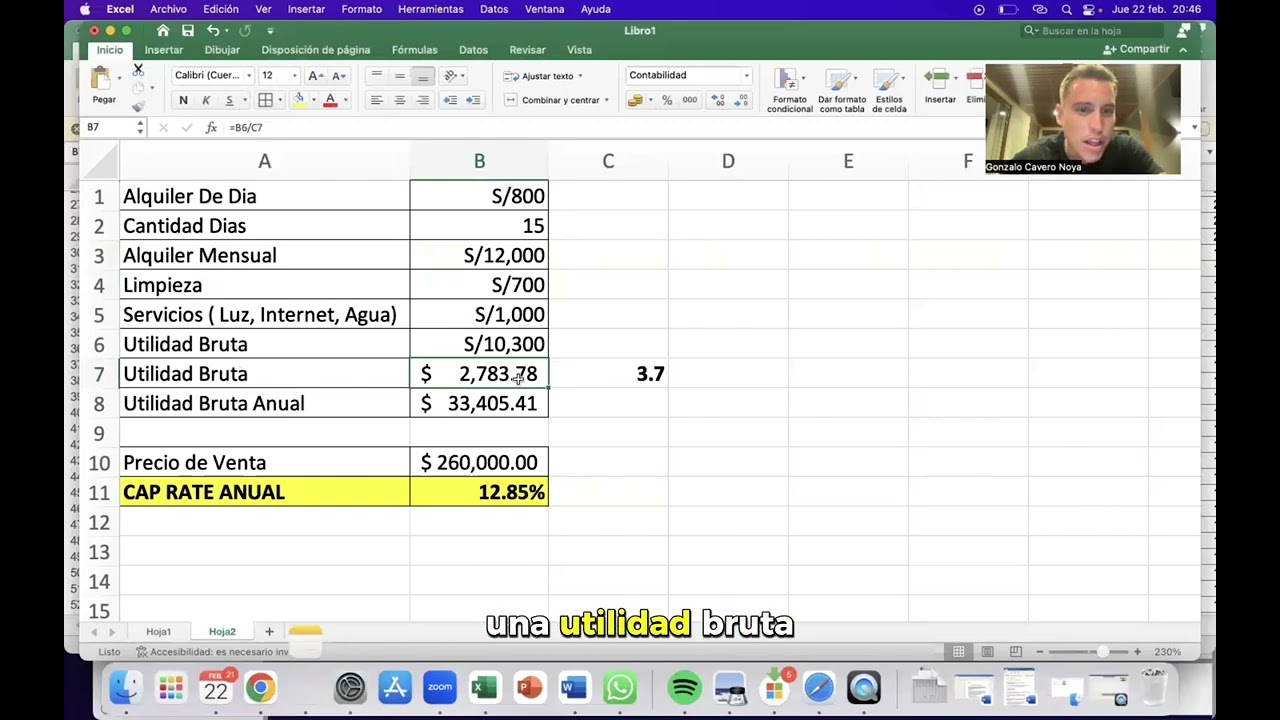Expand Combinar y centrar dropdown arrow
The height and width of the screenshot is (720, 1280).
click(x=606, y=100)
